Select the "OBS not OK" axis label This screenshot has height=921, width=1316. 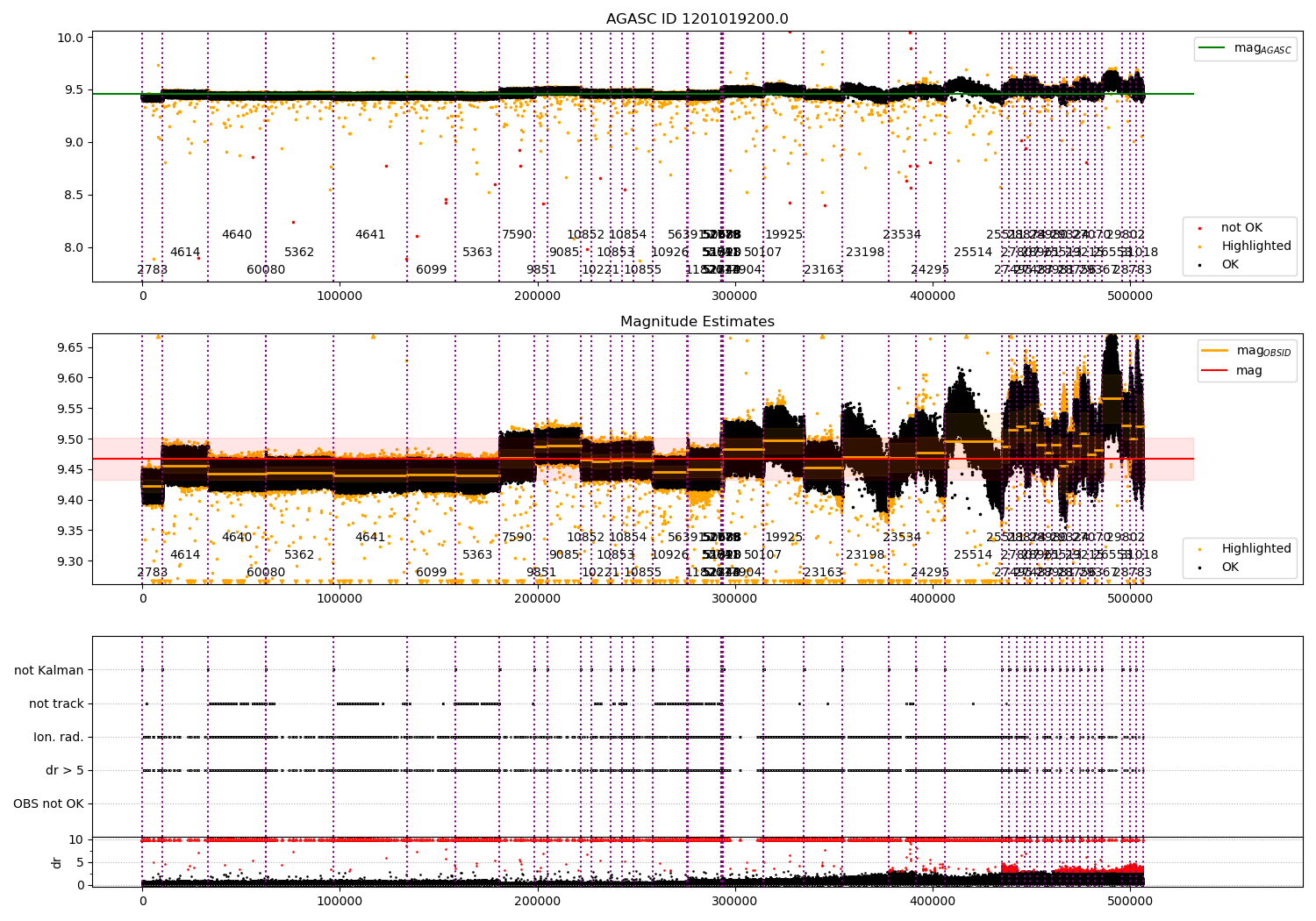pyautogui.click(x=48, y=803)
